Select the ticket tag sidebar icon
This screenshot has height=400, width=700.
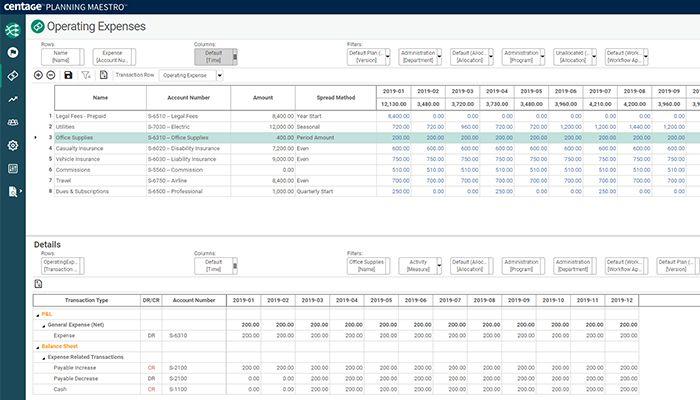tap(12, 76)
